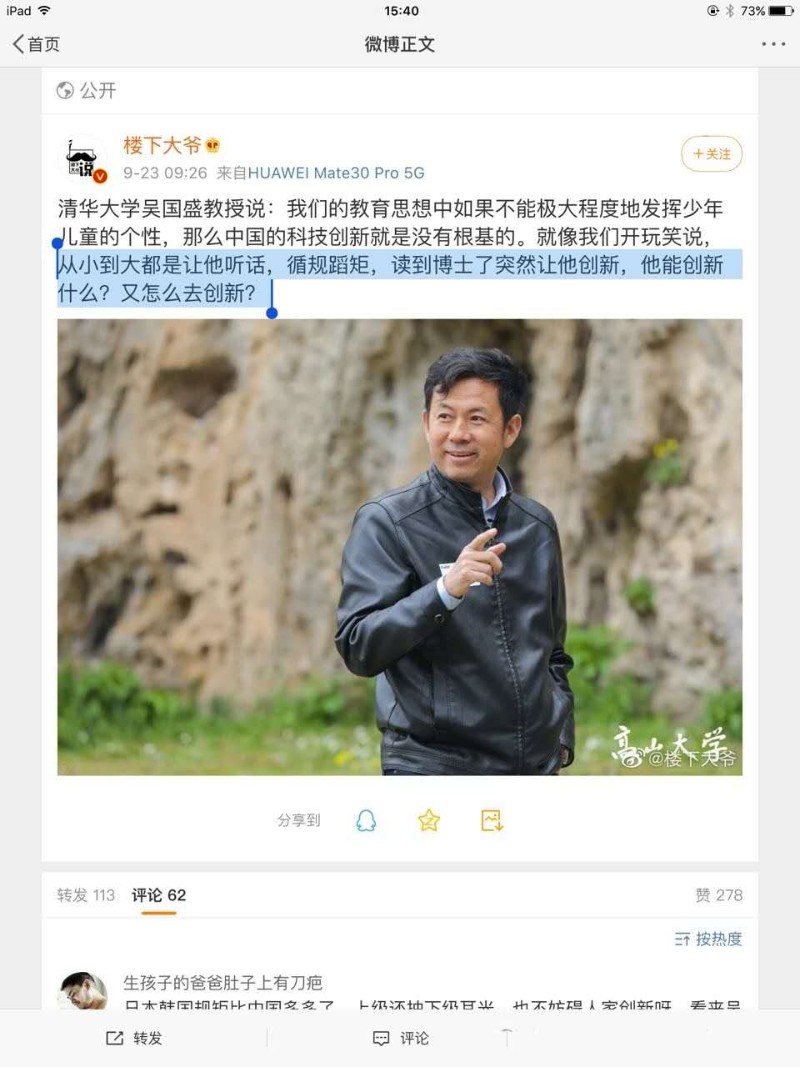
Task: Switch to the 转发 113 tab
Action: click(x=86, y=895)
